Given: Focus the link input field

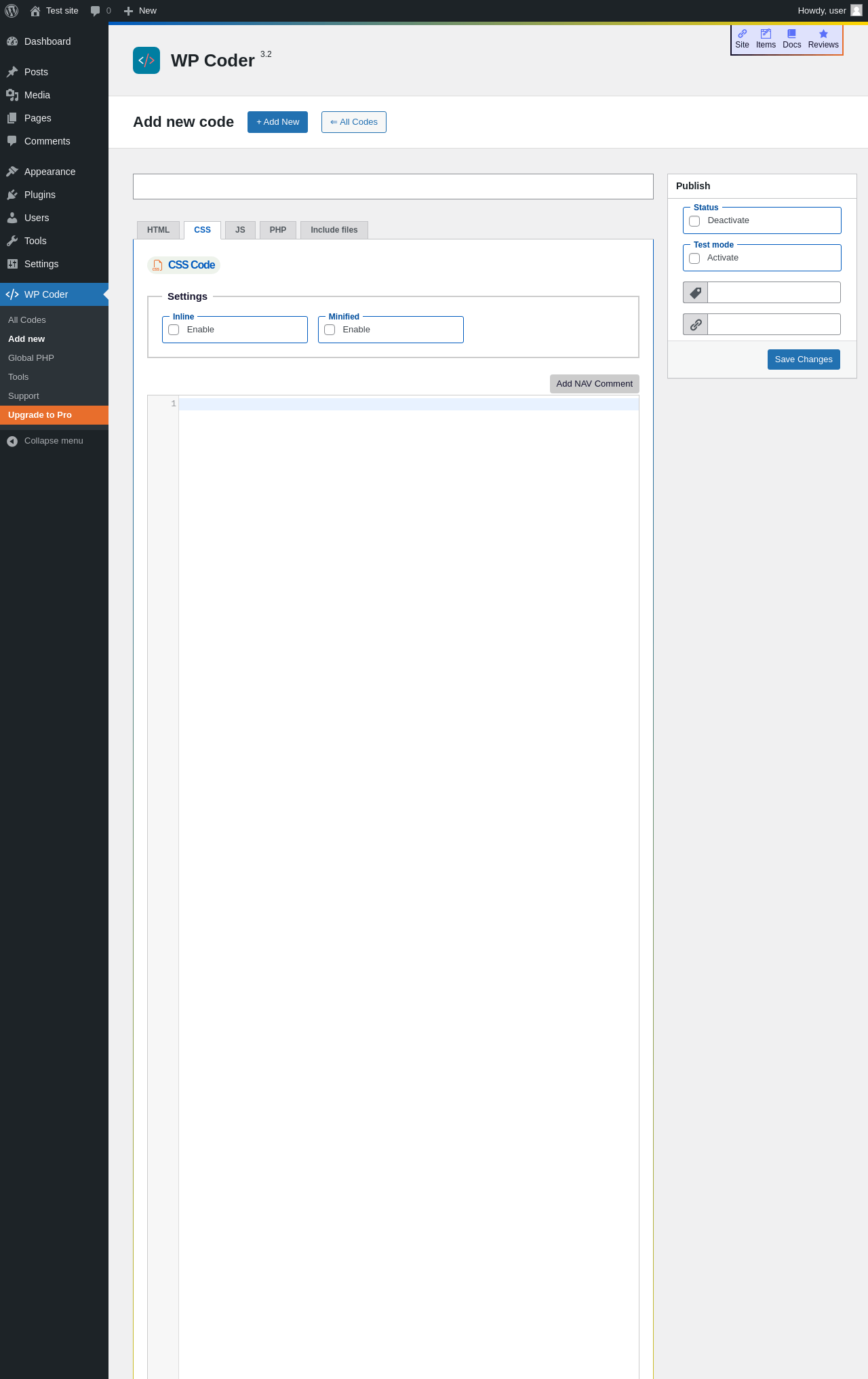Looking at the screenshot, I should click(x=774, y=324).
